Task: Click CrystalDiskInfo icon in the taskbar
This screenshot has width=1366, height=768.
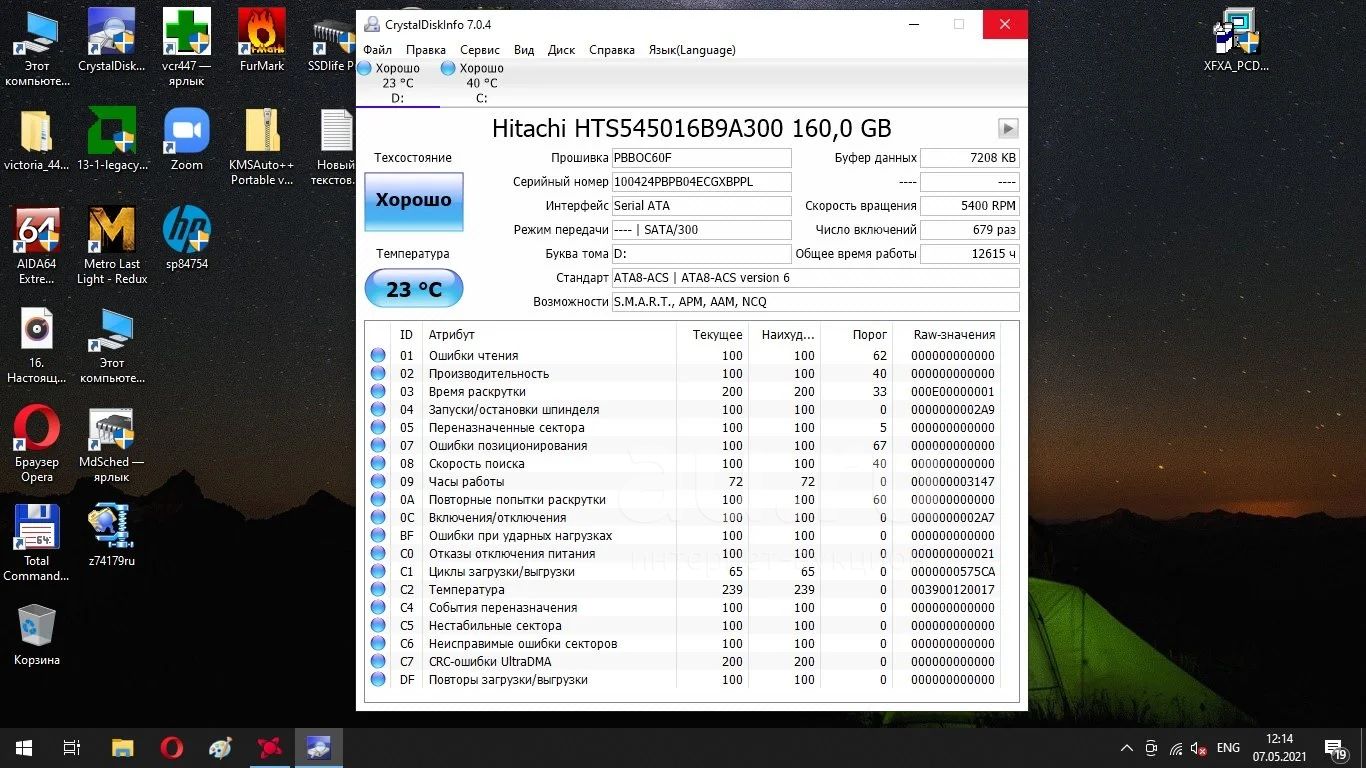Action: pyautogui.click(x=319, y=747)
